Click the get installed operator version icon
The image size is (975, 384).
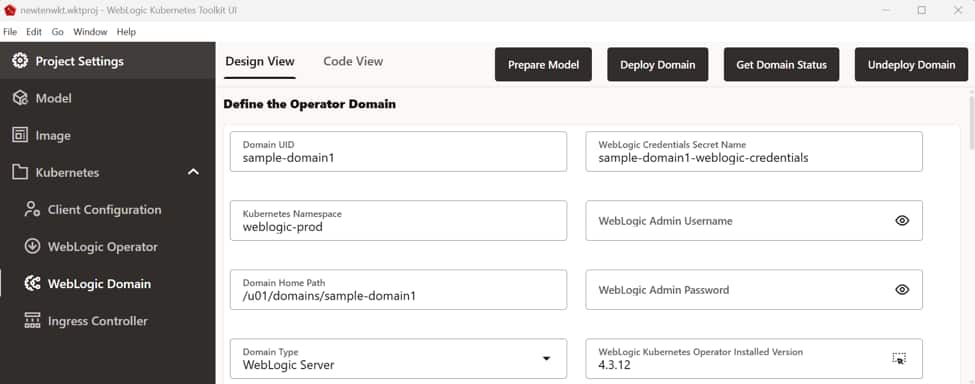click(899, 358)
